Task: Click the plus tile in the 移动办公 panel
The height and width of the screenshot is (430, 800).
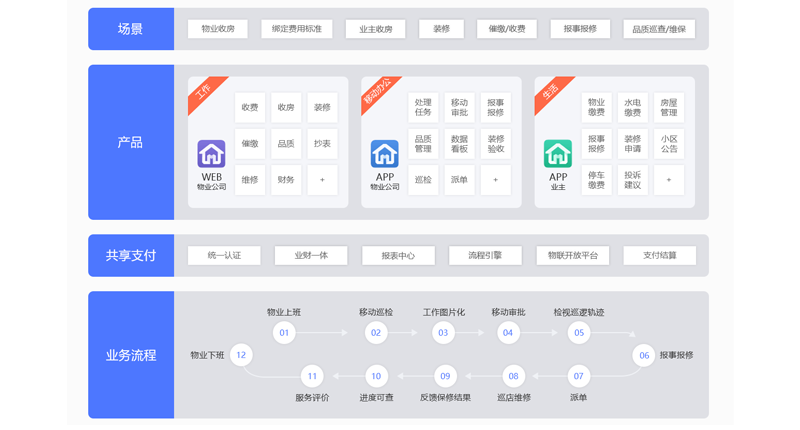Action: coord(495,180)
